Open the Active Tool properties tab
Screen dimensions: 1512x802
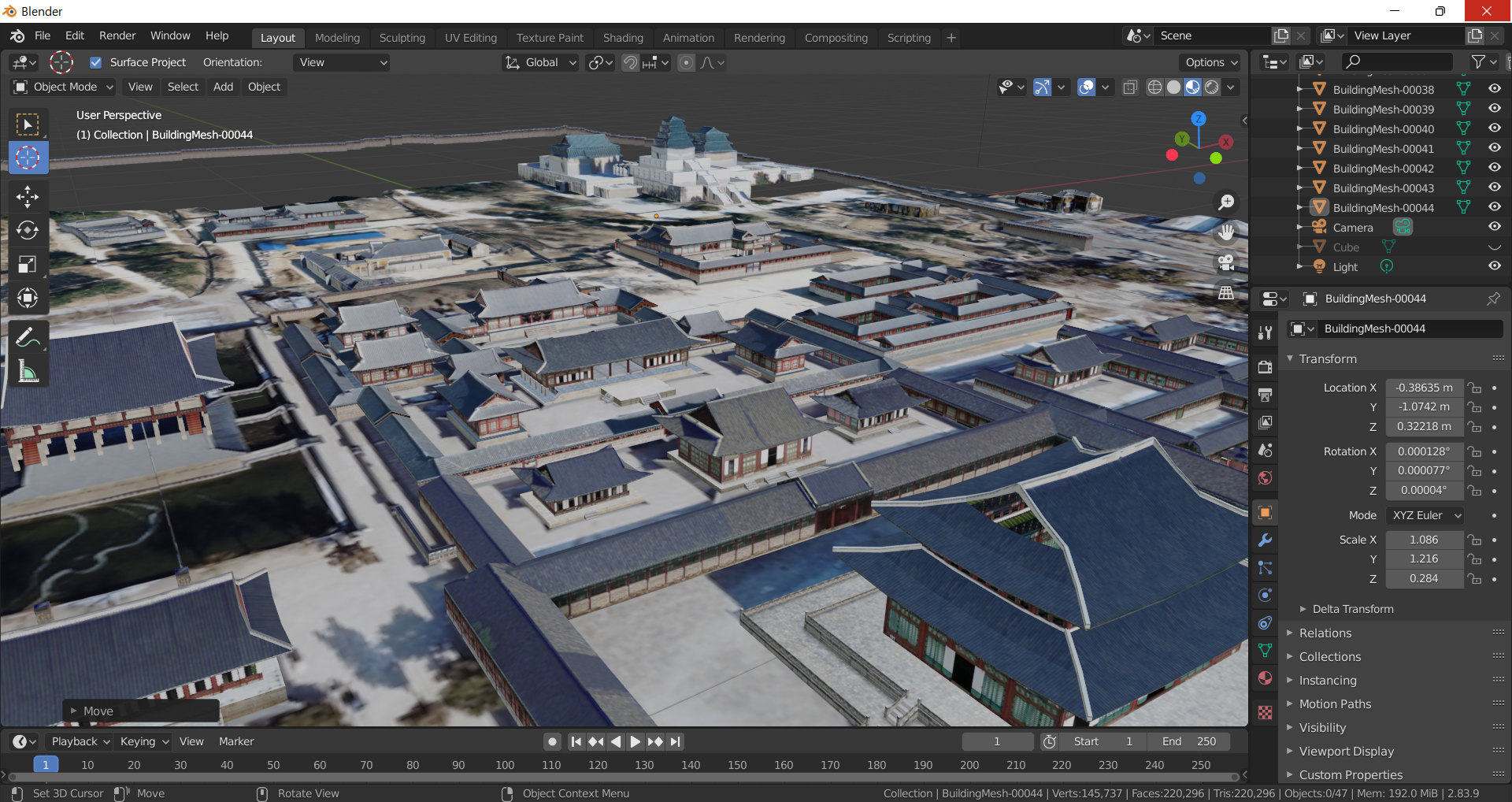(1265, 332)
